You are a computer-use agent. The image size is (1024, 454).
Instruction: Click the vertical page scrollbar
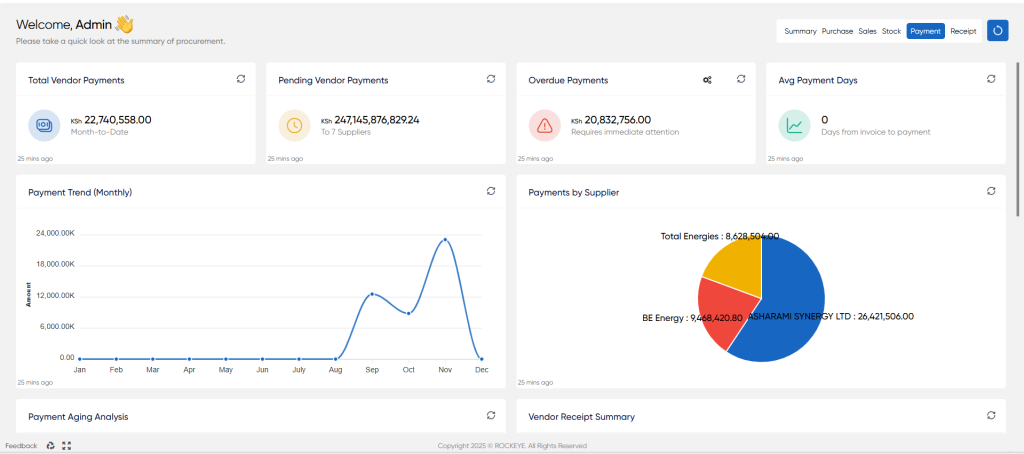pyautogui.click(x=1017, y=139)
